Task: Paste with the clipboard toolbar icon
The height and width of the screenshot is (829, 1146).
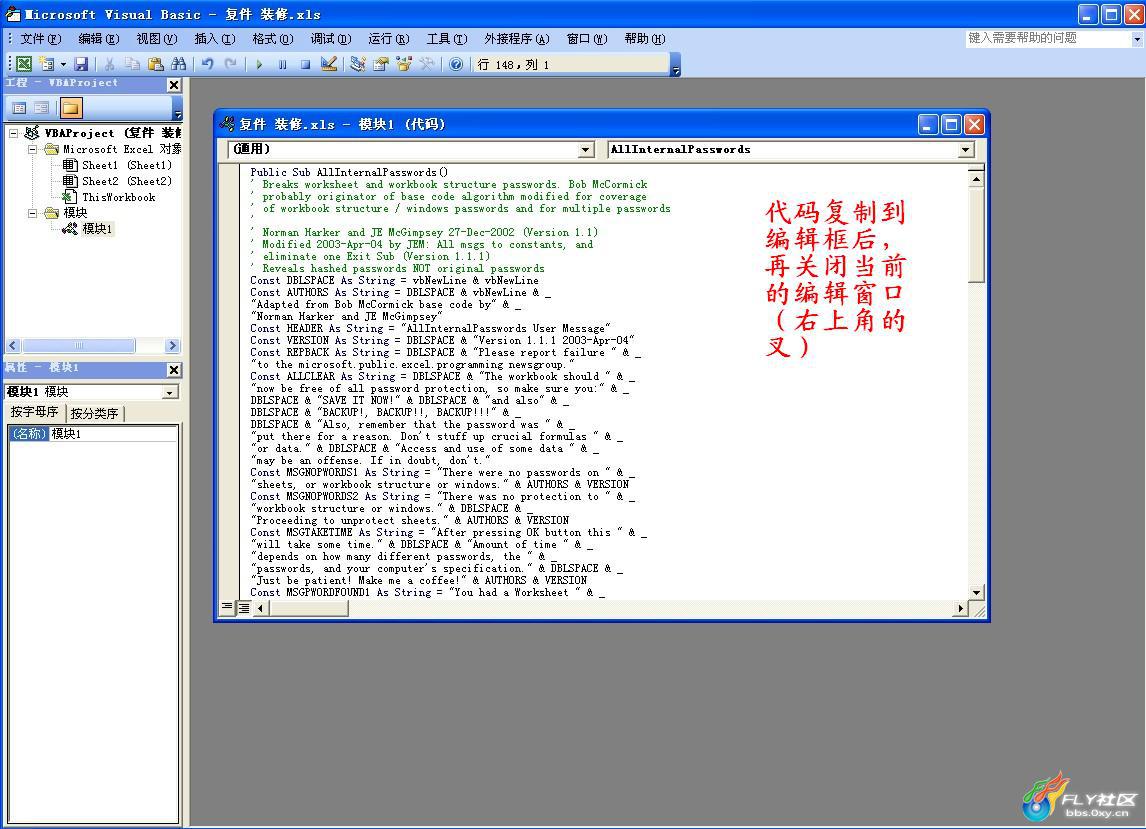Action: [155, 64]
